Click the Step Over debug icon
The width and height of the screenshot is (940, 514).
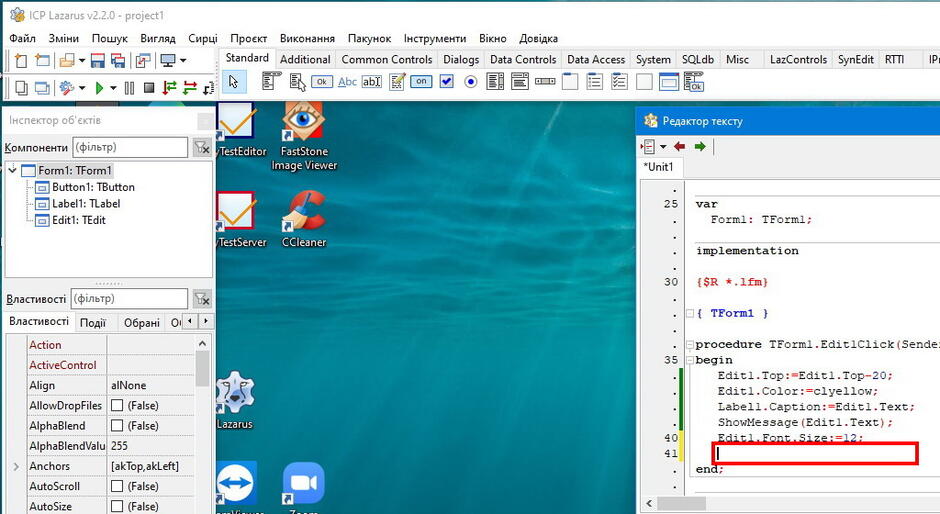tap(190, 88)
